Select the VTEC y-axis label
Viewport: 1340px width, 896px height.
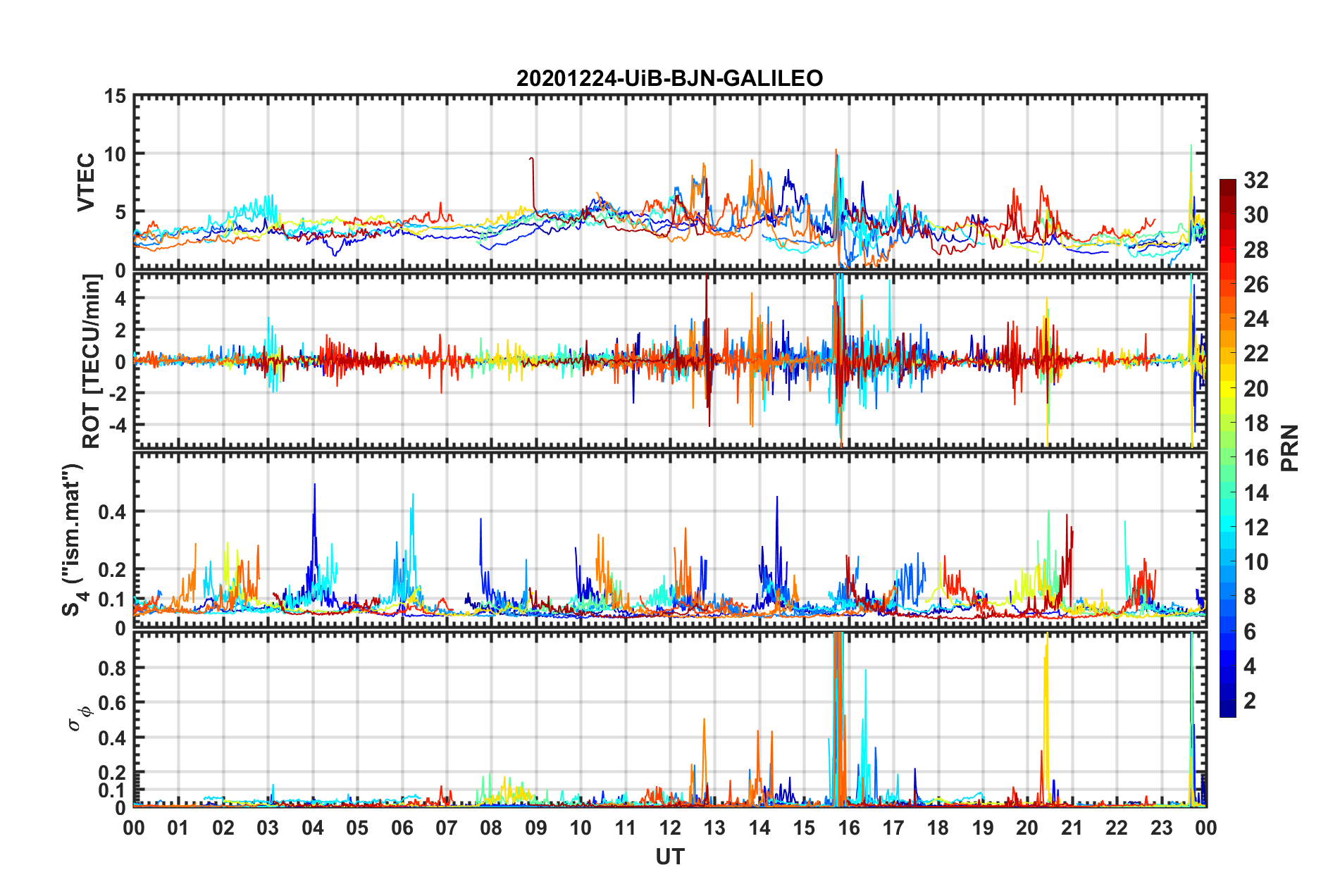click(86, 182)
